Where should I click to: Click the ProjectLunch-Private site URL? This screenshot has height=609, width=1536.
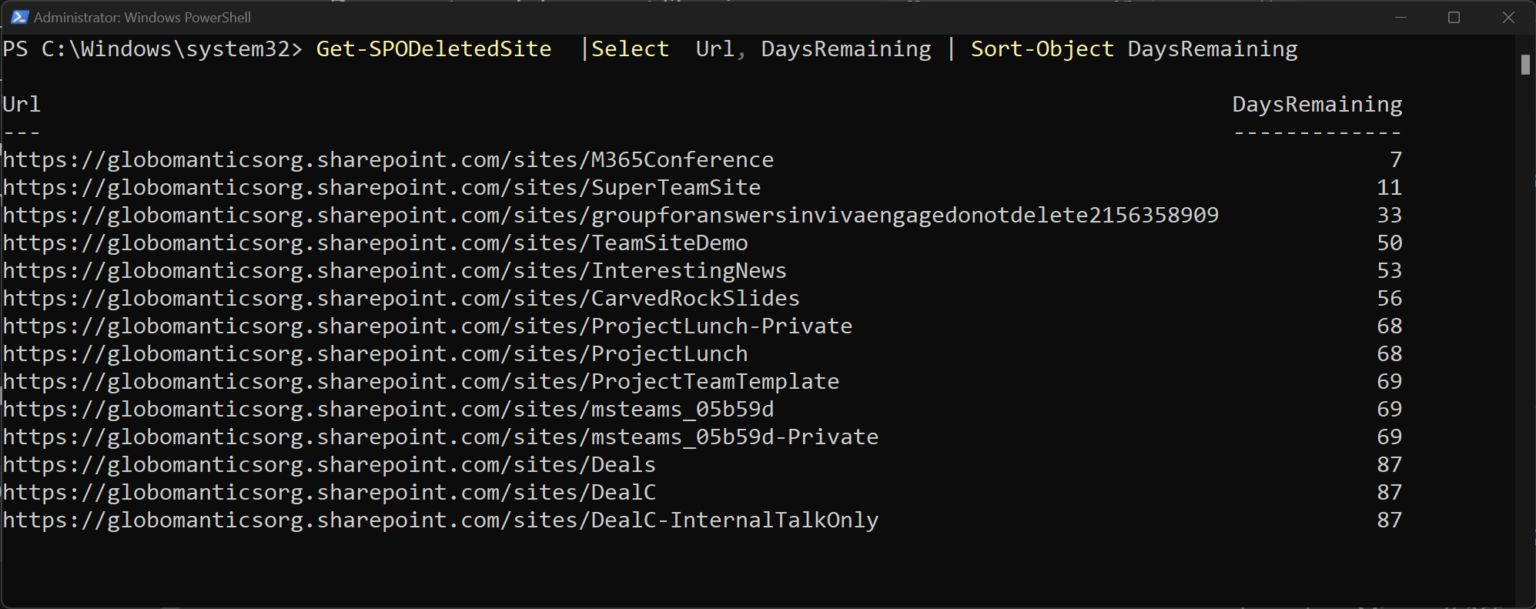tap(426, 325)
